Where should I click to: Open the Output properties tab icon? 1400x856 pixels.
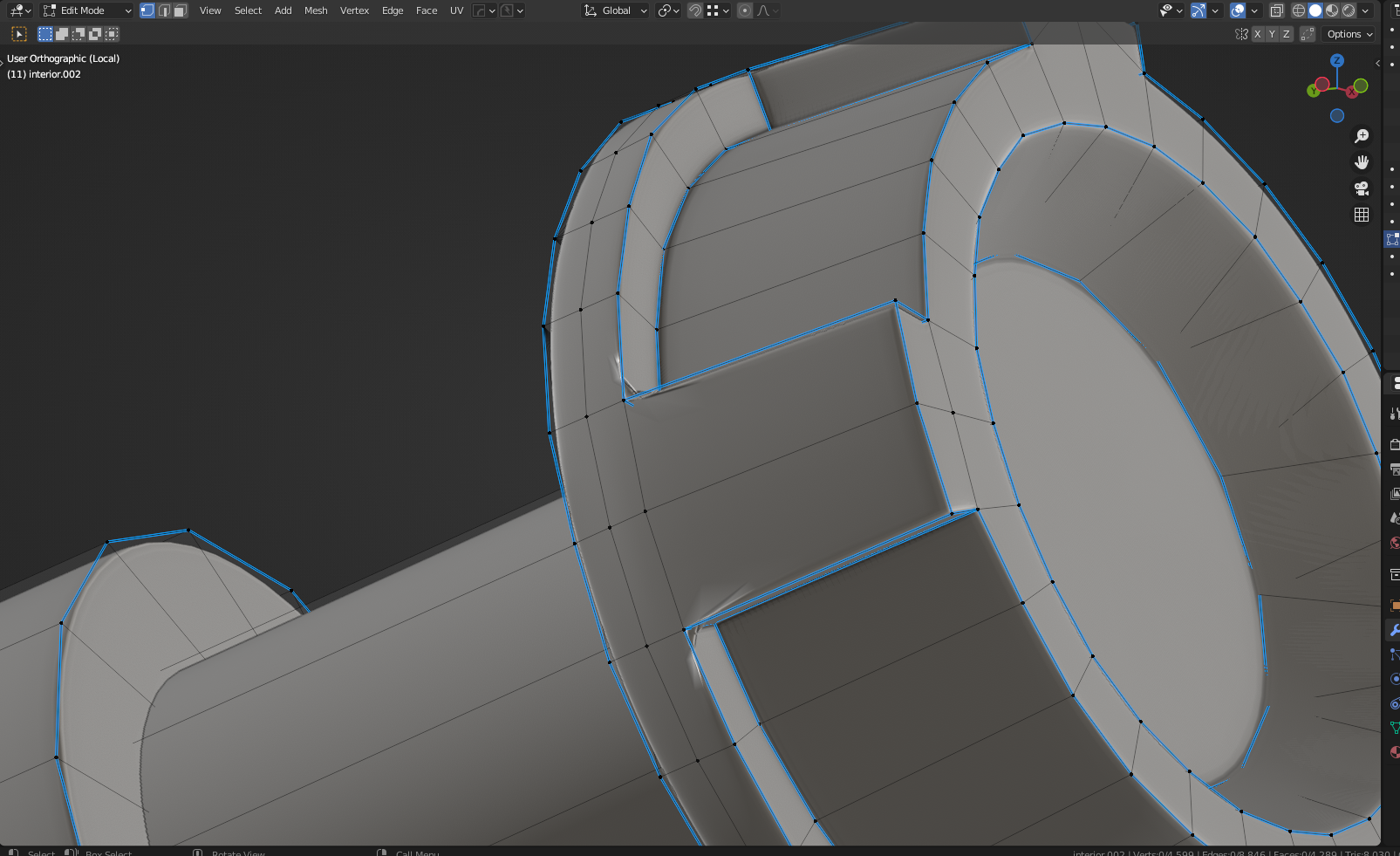[1393, 469]
